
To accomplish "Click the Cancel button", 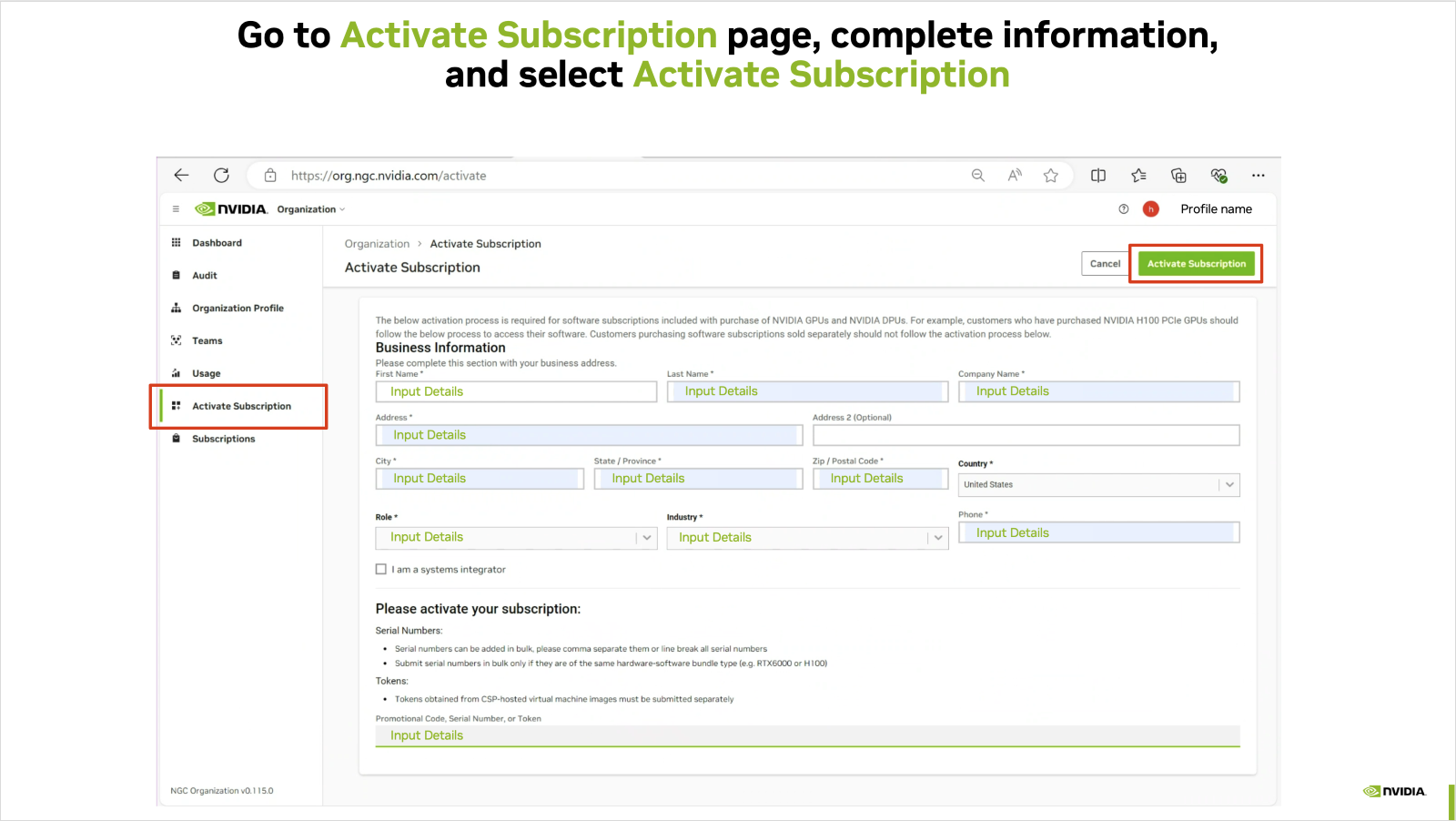I will tap(1105, 264).
